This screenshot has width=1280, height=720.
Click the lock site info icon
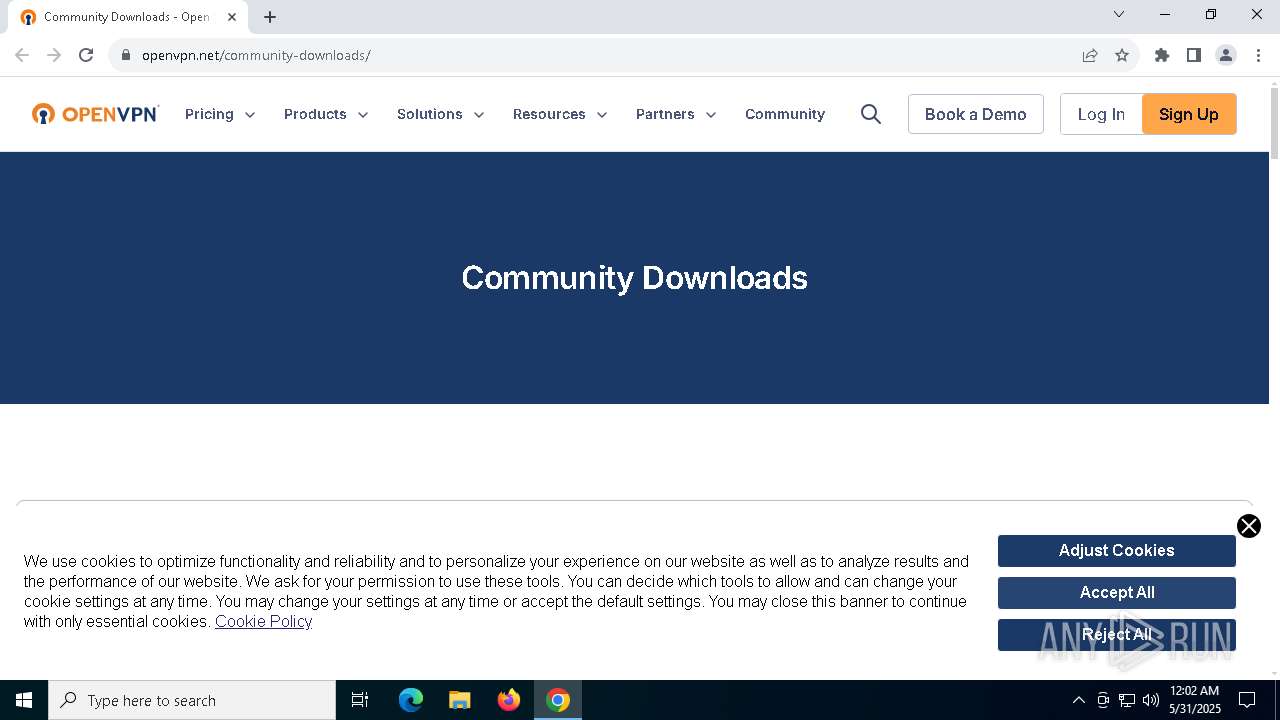[126, 55]
